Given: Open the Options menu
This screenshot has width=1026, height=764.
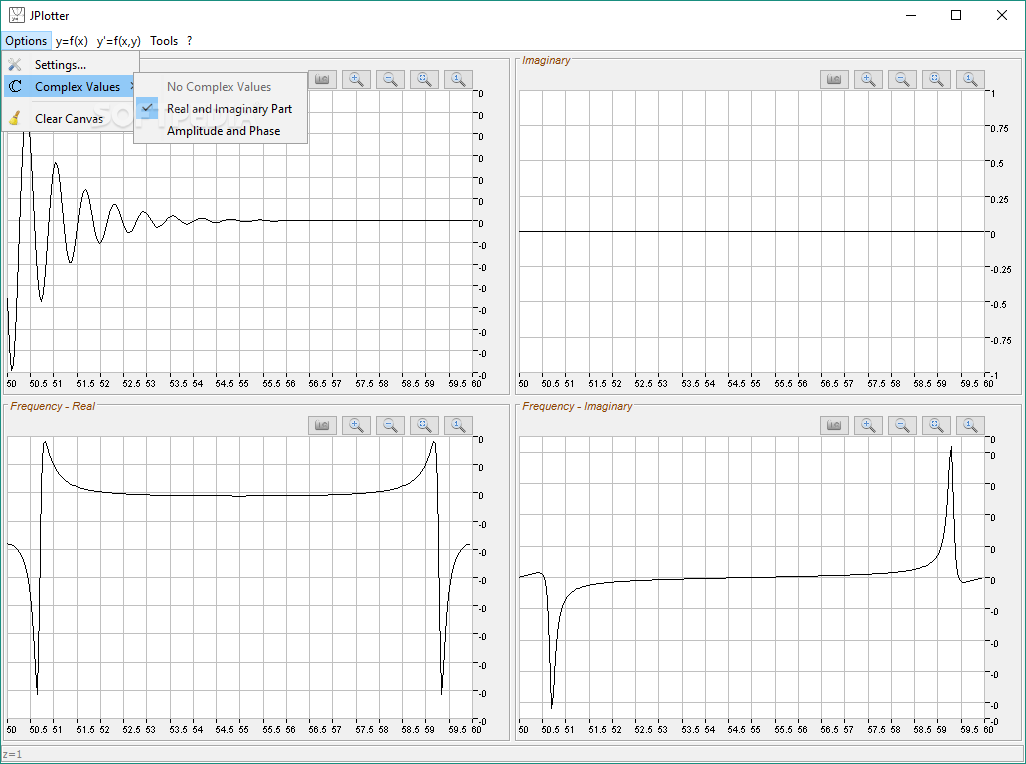Looking at the screenshot, I should tap(26, 41).
